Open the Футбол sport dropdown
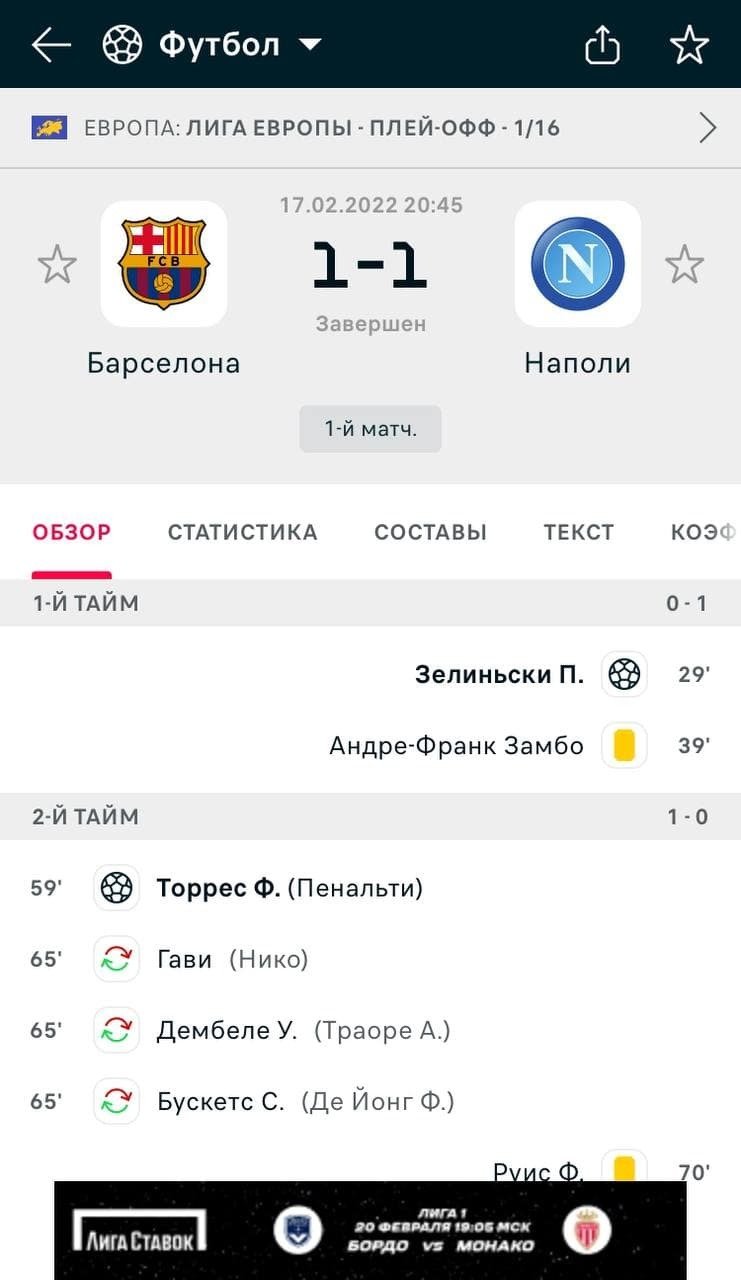The width and height of the screenshot is (741, 1280). click(x=212, y=45)
